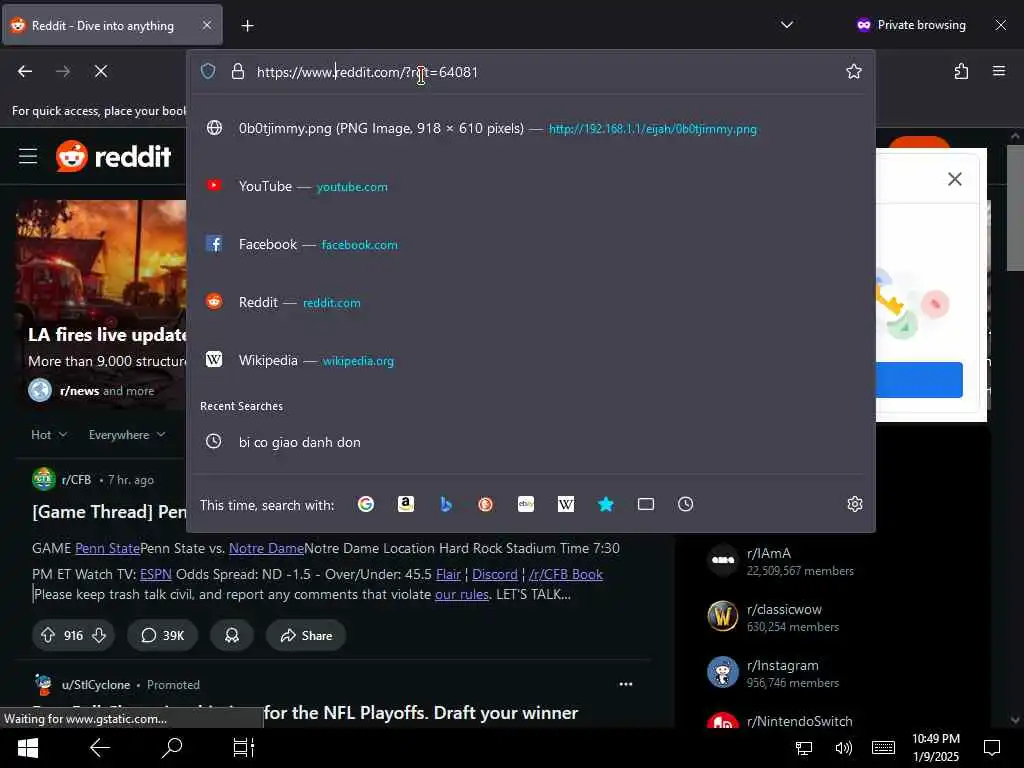Open r/news community link
Image resolution: width=1024 pixels, height=768 pixels.
click(x=79, y=391)
